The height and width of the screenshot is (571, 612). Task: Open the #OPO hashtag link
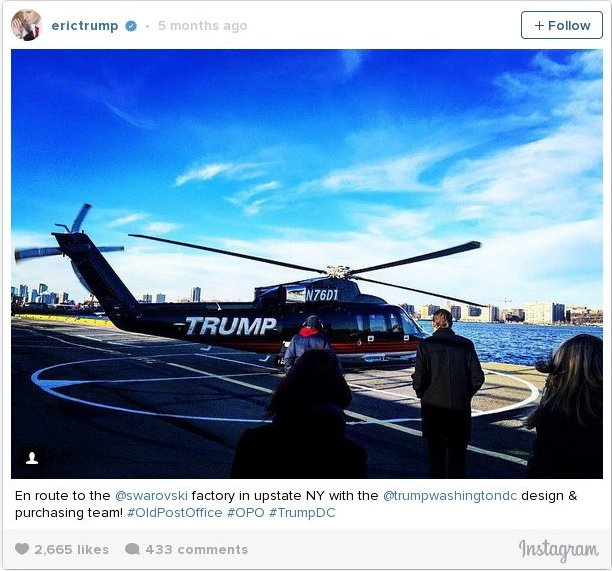(246, 512)
